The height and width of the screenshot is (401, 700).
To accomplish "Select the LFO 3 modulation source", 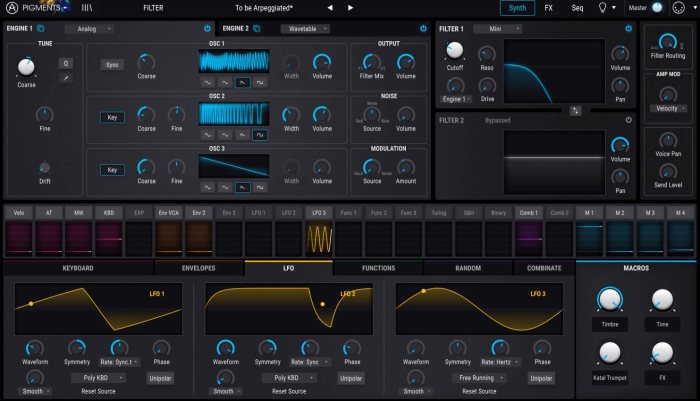I will pos(319,213).
